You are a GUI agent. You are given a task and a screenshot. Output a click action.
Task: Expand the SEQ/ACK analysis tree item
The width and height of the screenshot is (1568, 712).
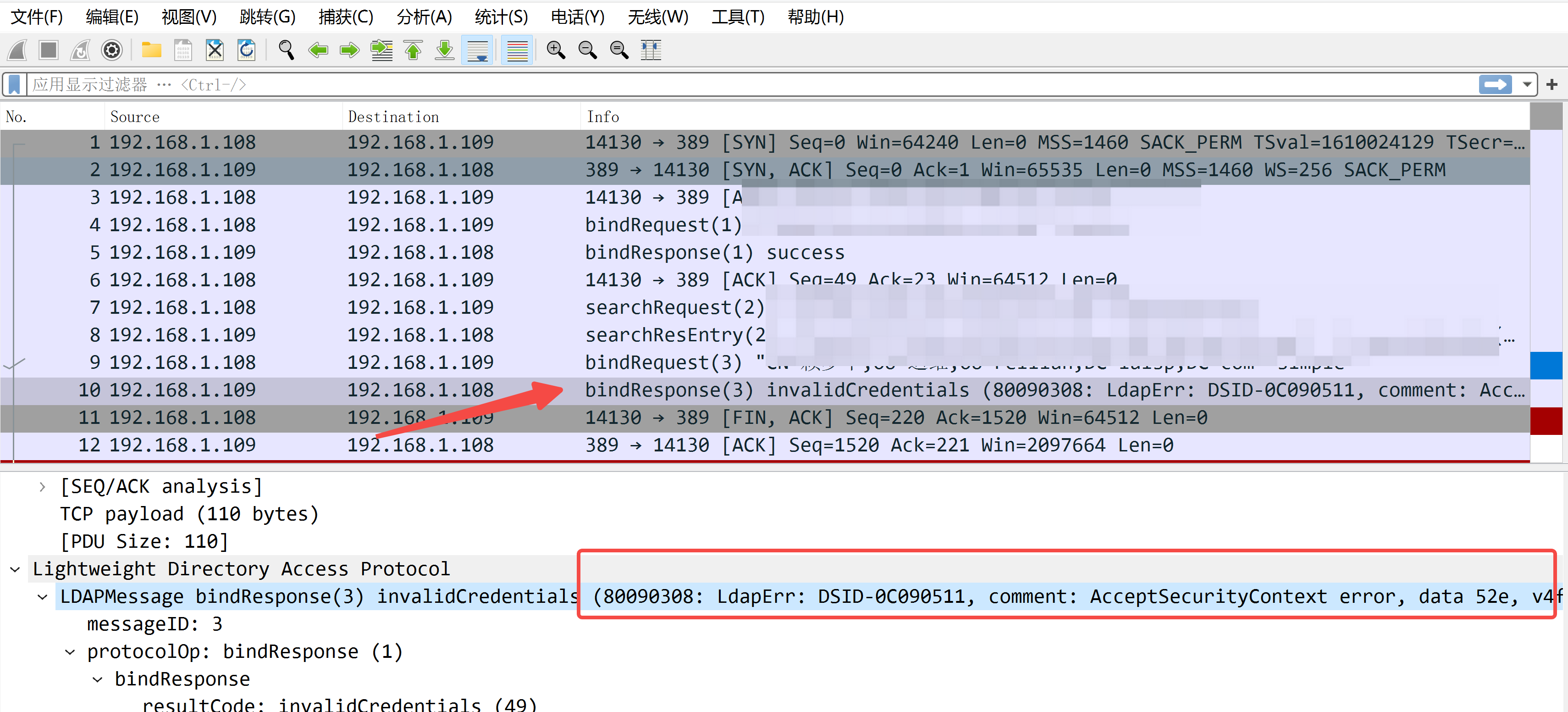[x=42, y=487]
